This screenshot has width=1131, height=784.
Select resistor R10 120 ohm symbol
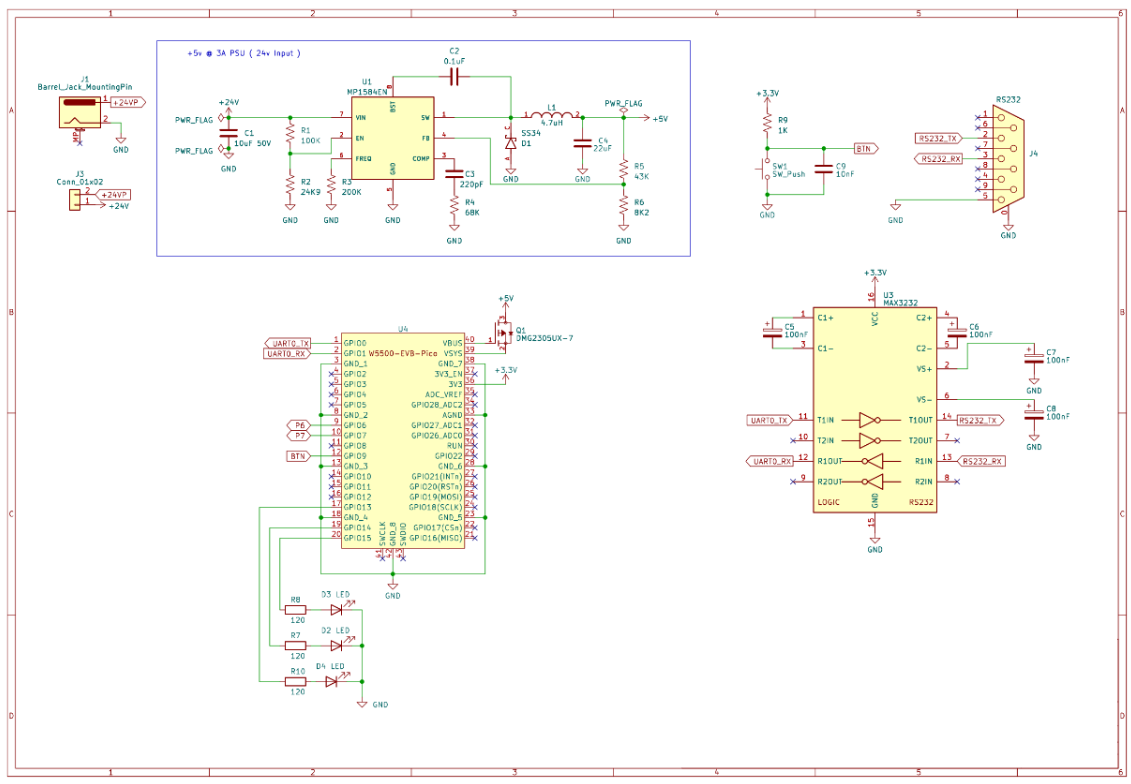pos(296,682)
